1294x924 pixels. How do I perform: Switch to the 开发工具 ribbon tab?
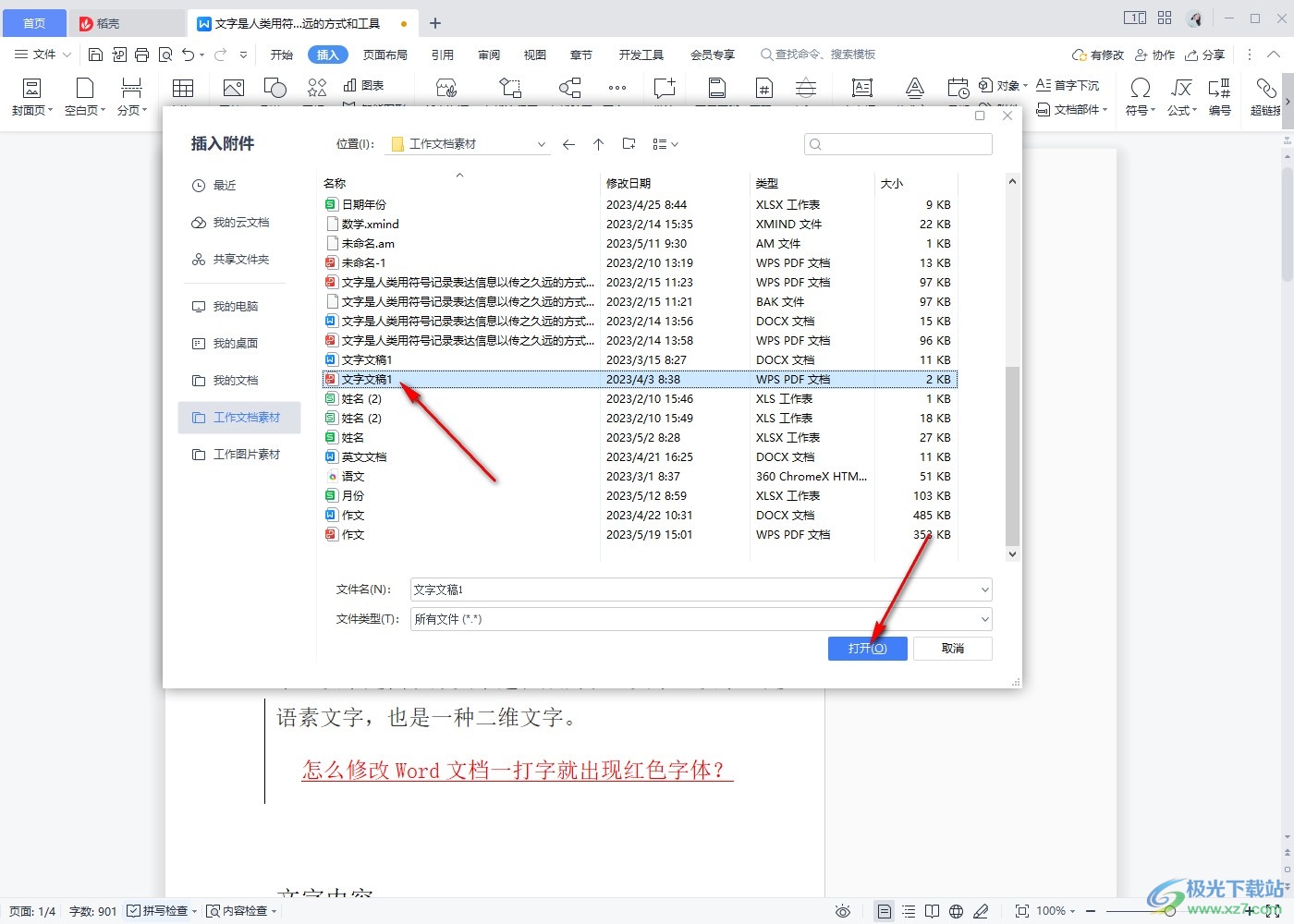tap(641, 55)
